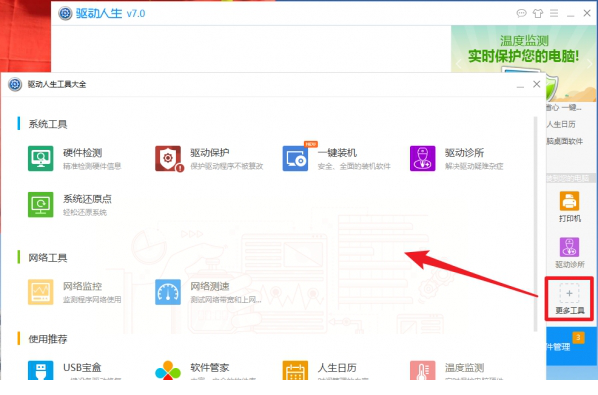The image size is (598, 395).
Task: Click the 测试网络带宽和上网 description text
Action: coord(226,300)
